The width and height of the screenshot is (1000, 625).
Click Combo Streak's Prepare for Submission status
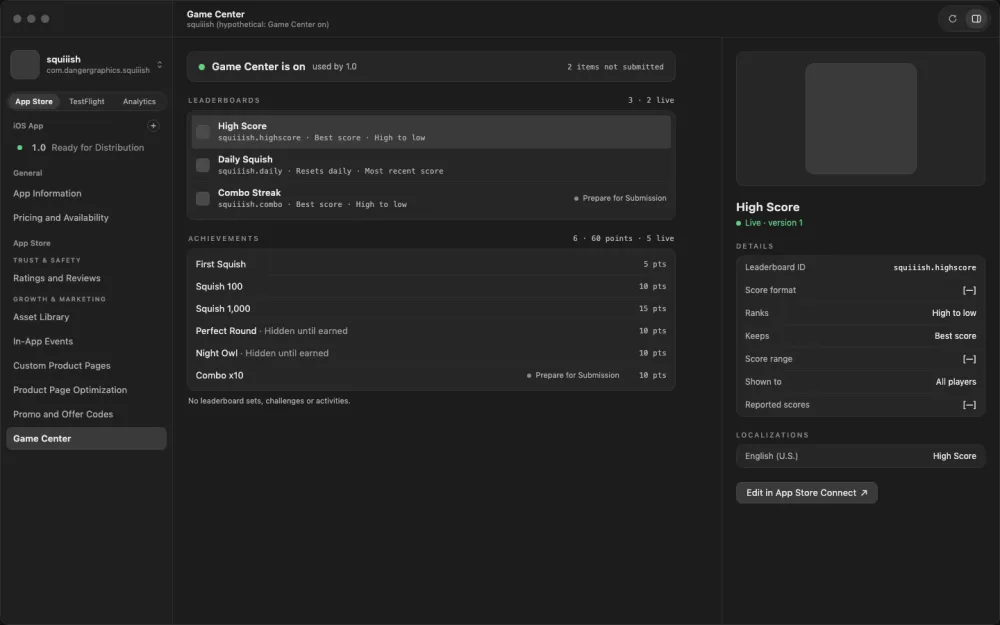[x=620, y=198]
